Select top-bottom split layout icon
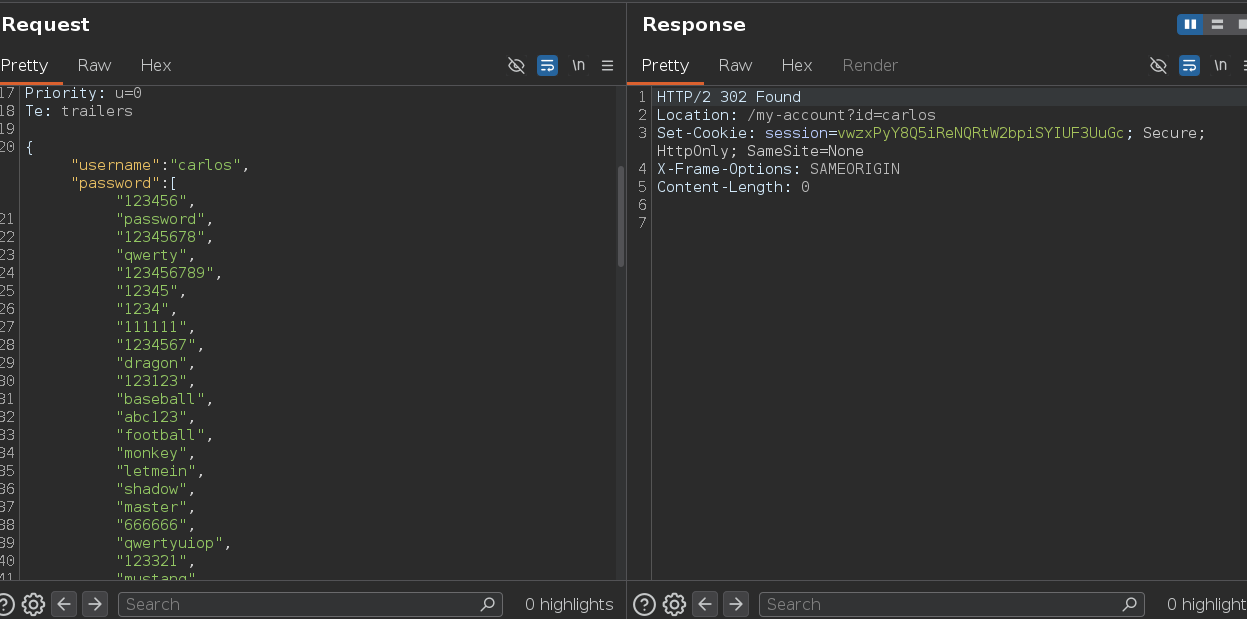This screenshot has height=619, width=1247. point(1217,24)
